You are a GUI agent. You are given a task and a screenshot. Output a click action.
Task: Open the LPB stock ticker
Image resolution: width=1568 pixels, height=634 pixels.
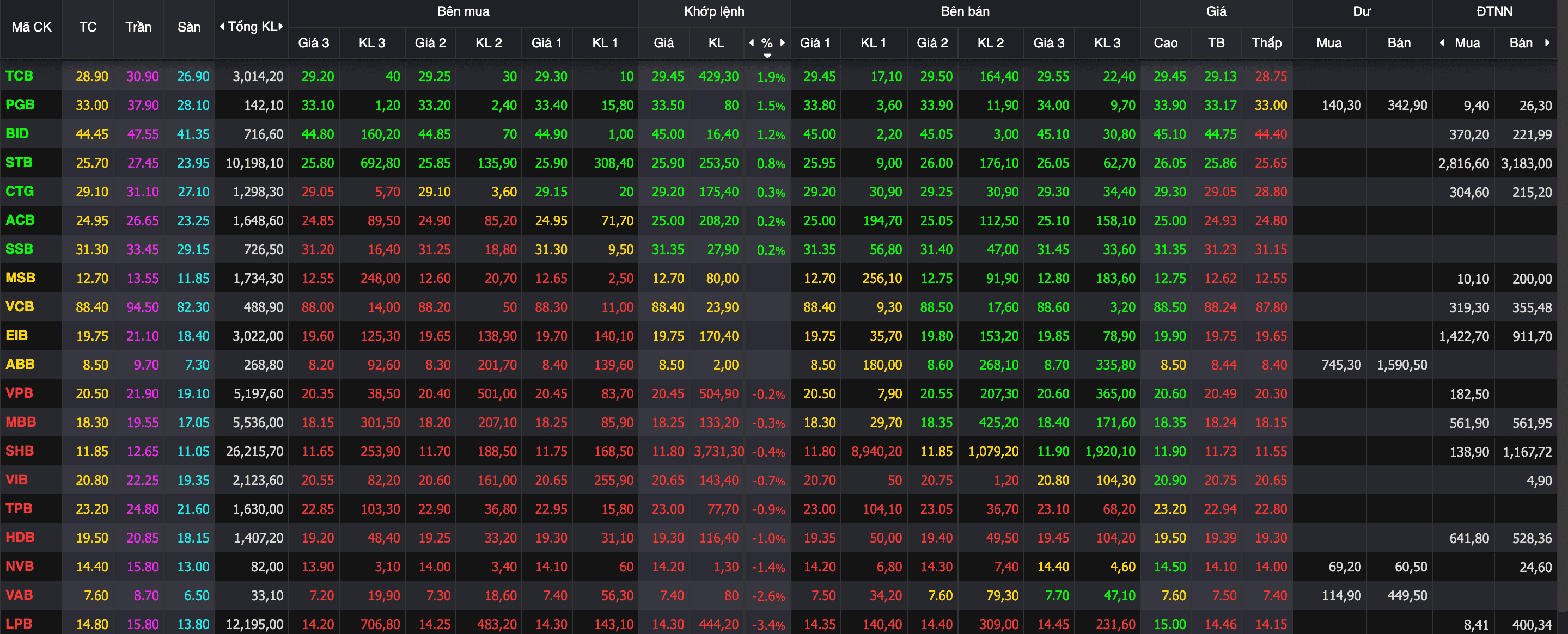point(19,624)
